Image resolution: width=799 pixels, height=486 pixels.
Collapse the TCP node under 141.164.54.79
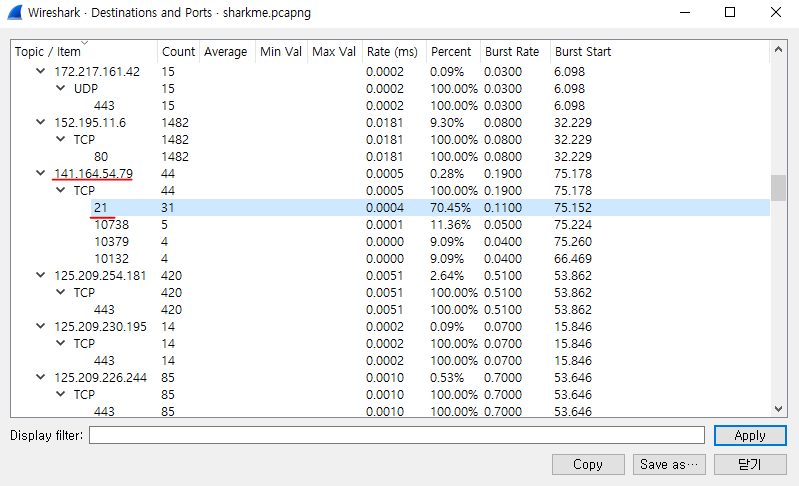click(60, 190)
